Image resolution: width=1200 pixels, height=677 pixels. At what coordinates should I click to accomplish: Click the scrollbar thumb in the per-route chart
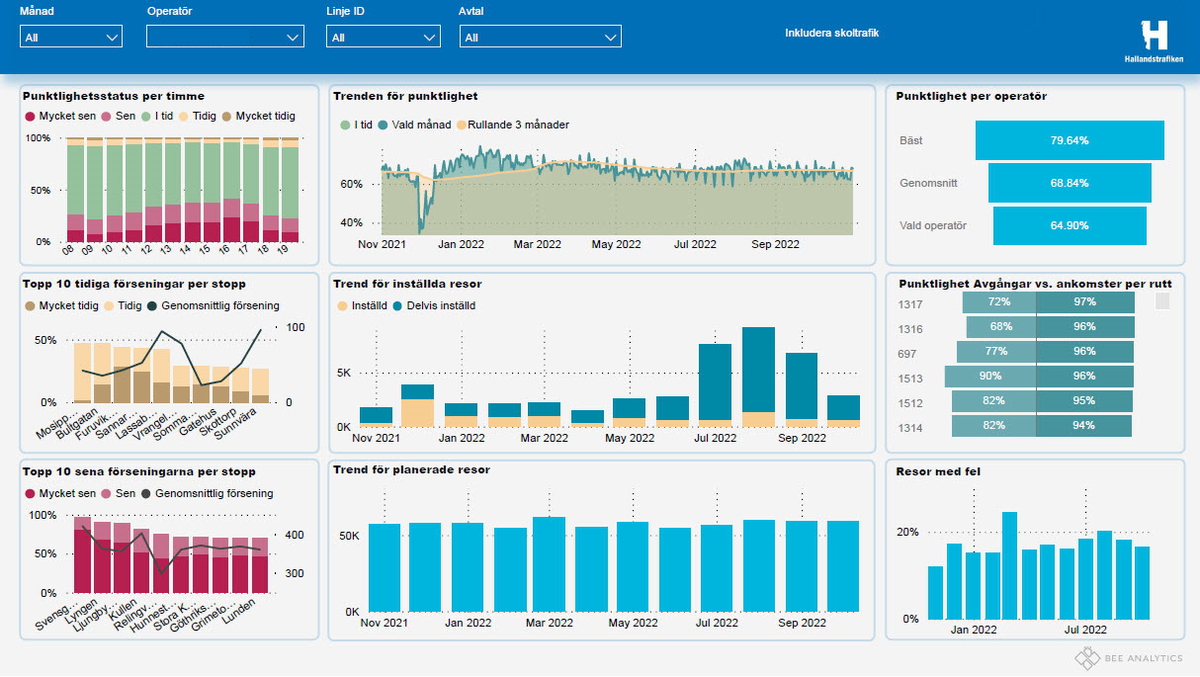pos(1162,301)
